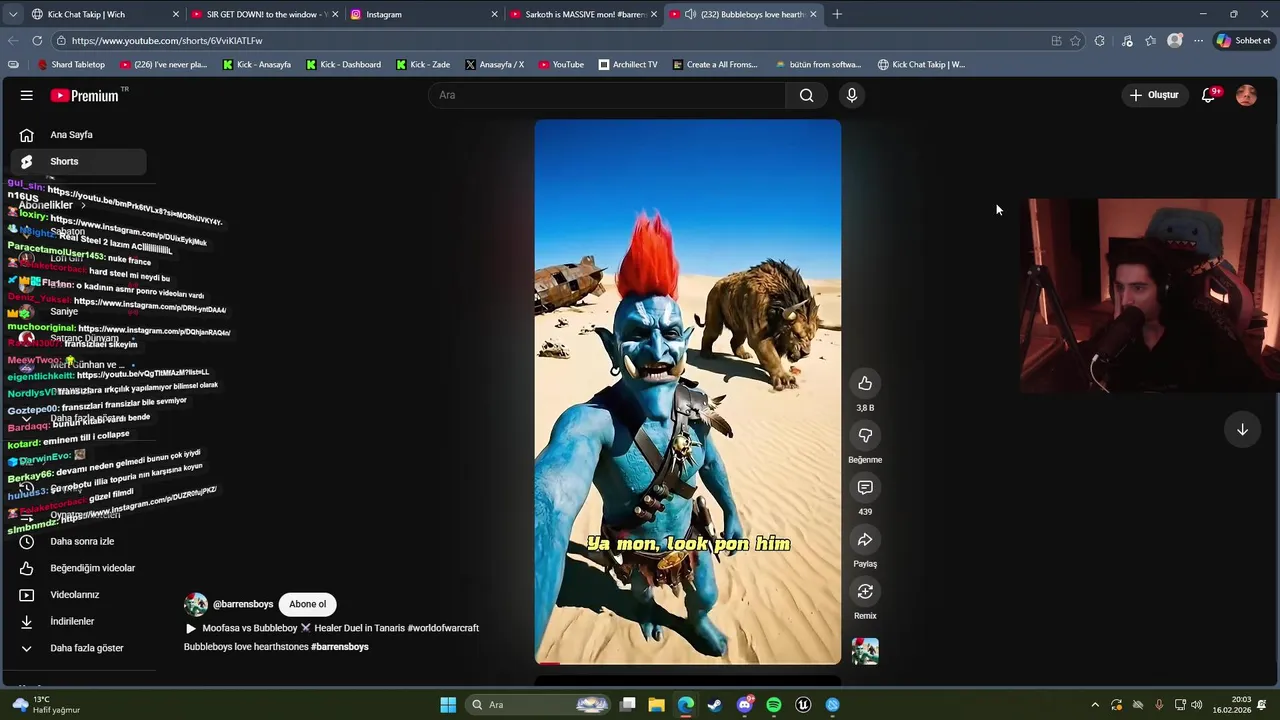
Task: Open the Moofasa vs Bubbleboy video link
Action: pyautogui.click(x=332, y=628)
